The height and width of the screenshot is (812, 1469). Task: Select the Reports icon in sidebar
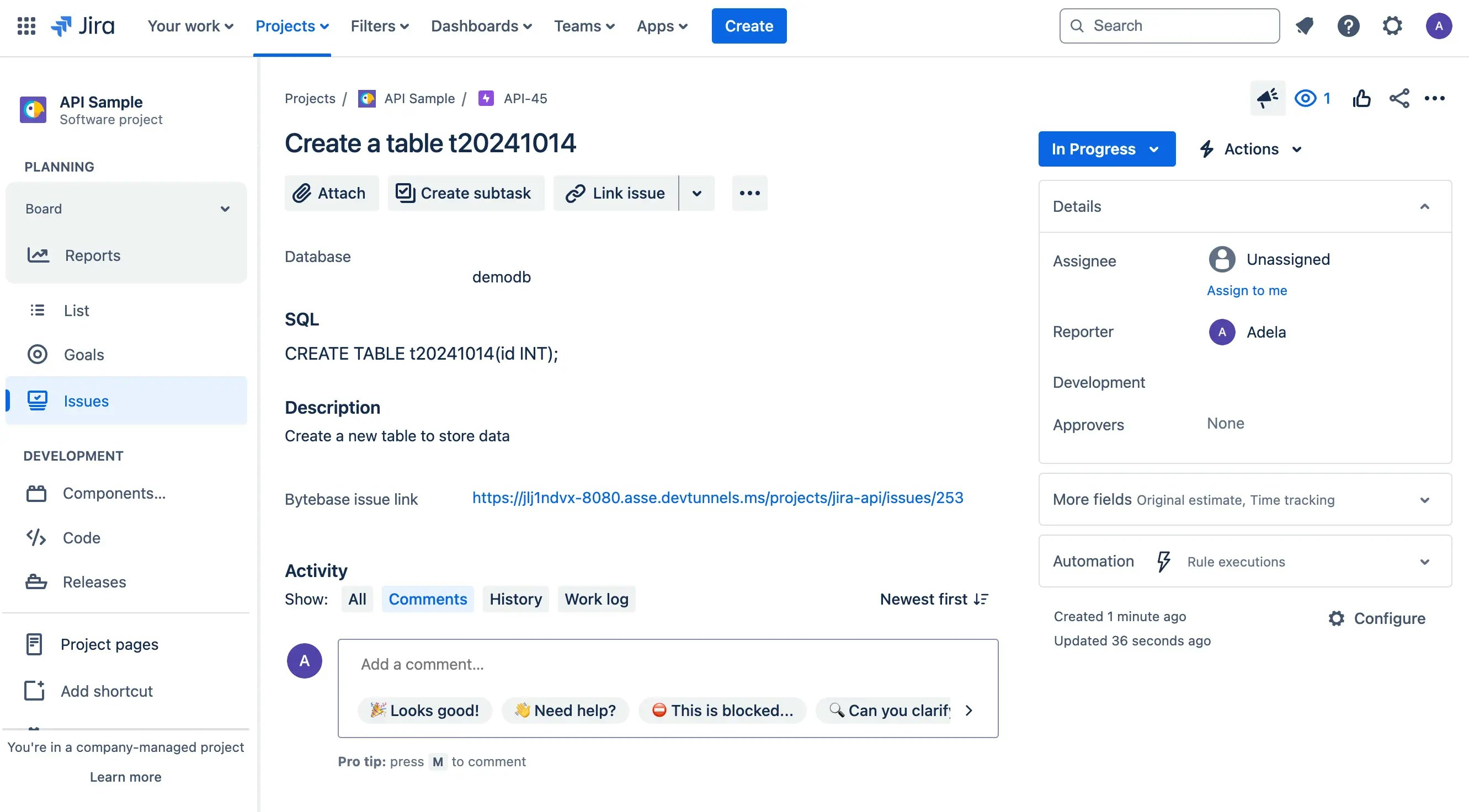pyautogui.click(x=38, y=255)
